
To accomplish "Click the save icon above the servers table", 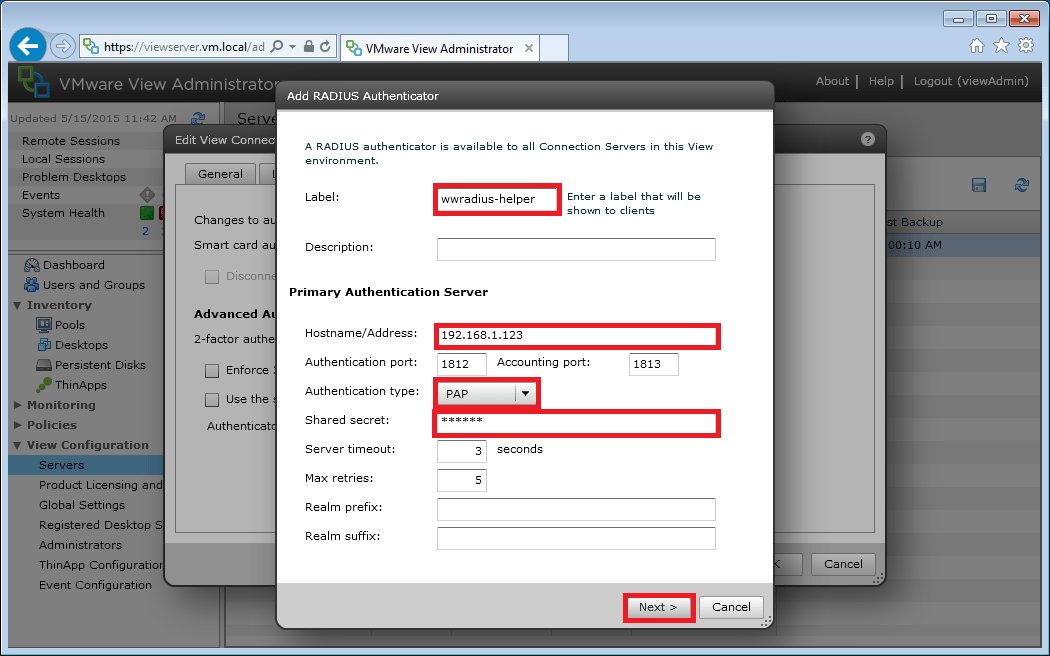I will pos(979,185).
